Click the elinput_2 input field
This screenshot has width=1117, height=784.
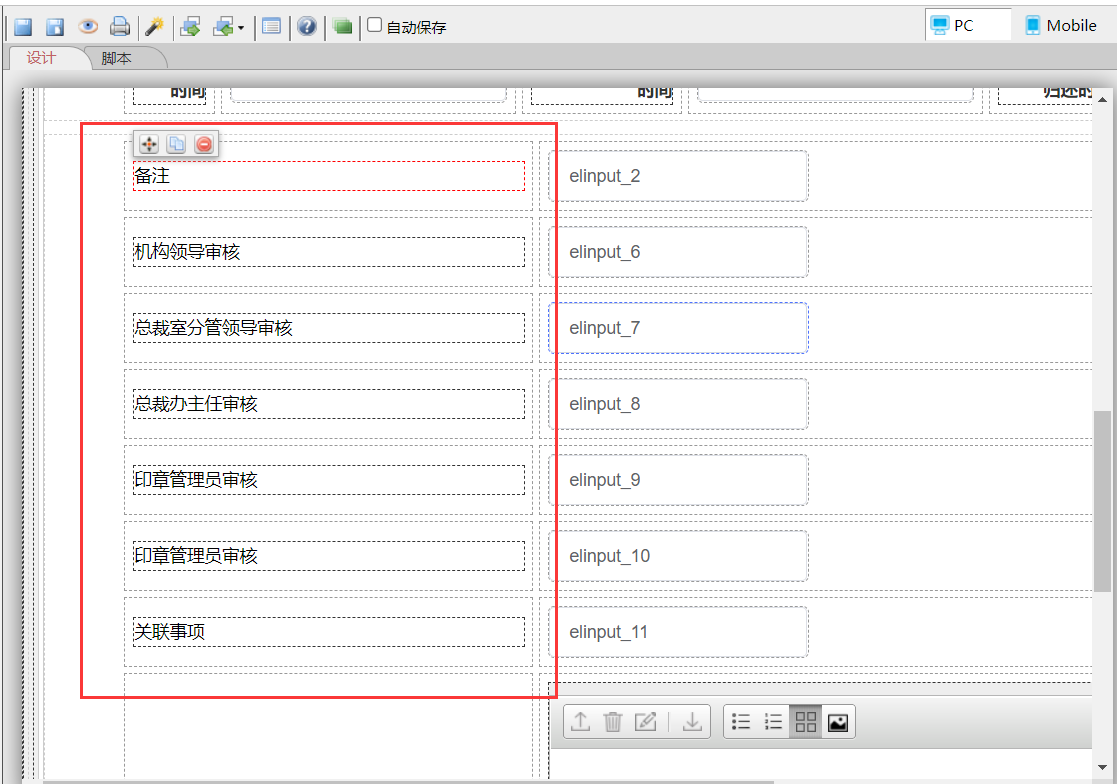pos(678,176)
